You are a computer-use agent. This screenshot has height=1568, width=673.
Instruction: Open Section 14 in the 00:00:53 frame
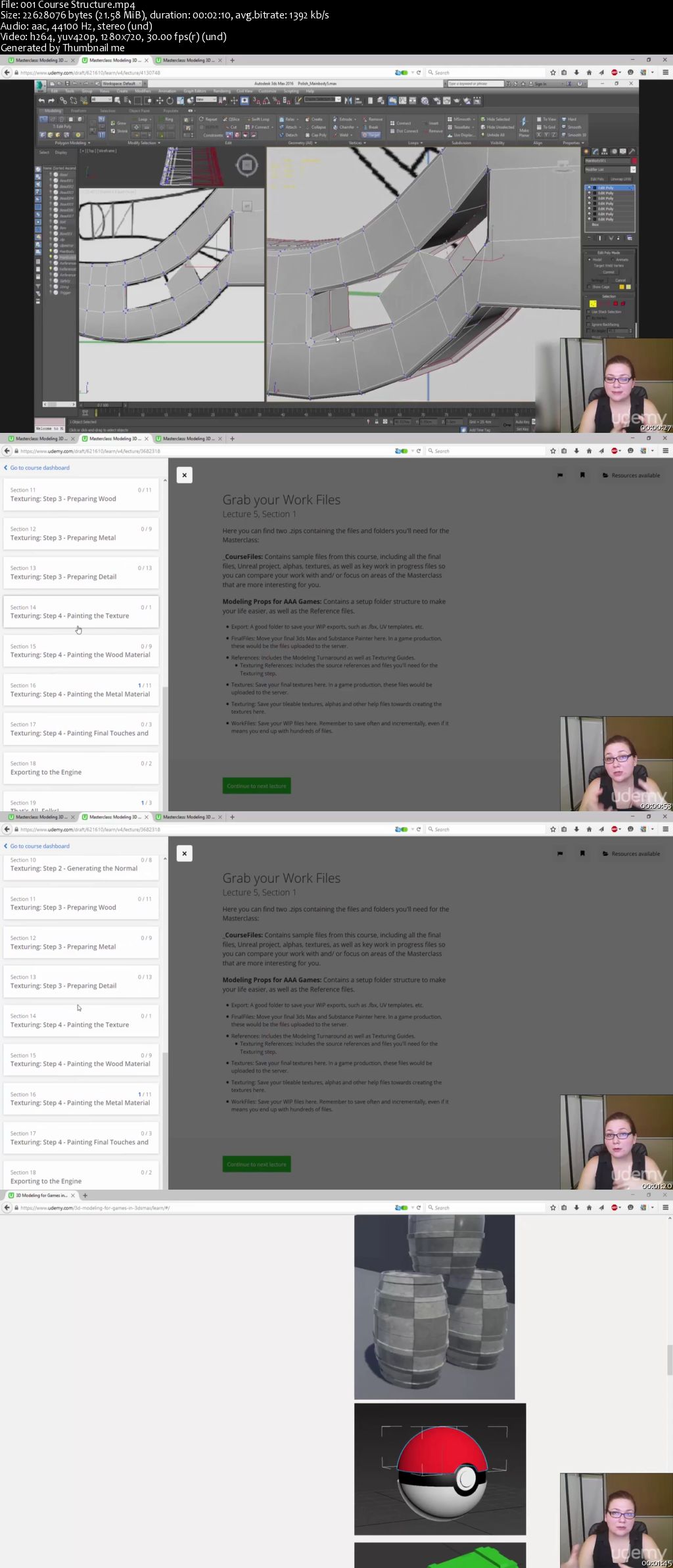point(81,612)
